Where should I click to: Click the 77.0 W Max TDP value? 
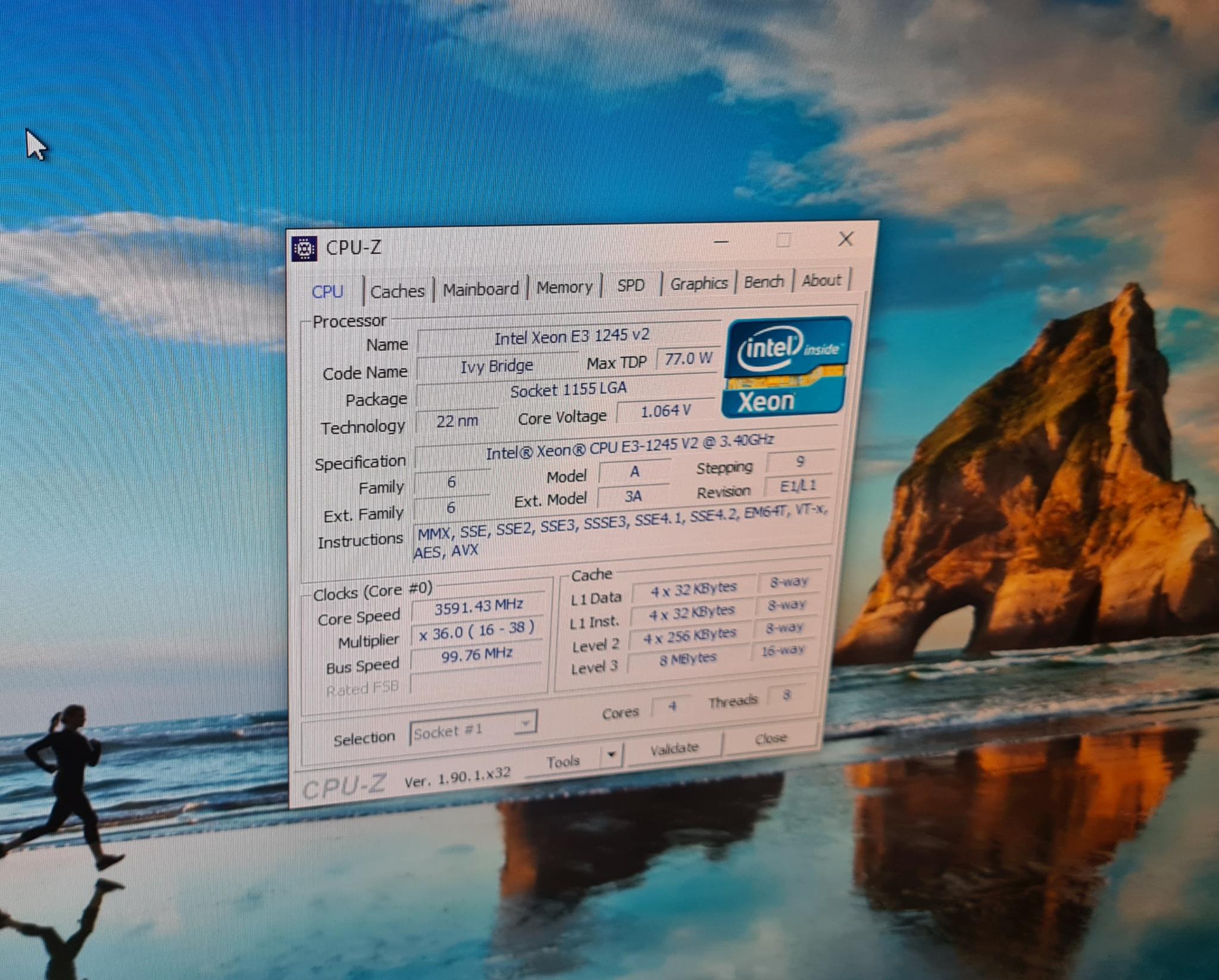689,358
